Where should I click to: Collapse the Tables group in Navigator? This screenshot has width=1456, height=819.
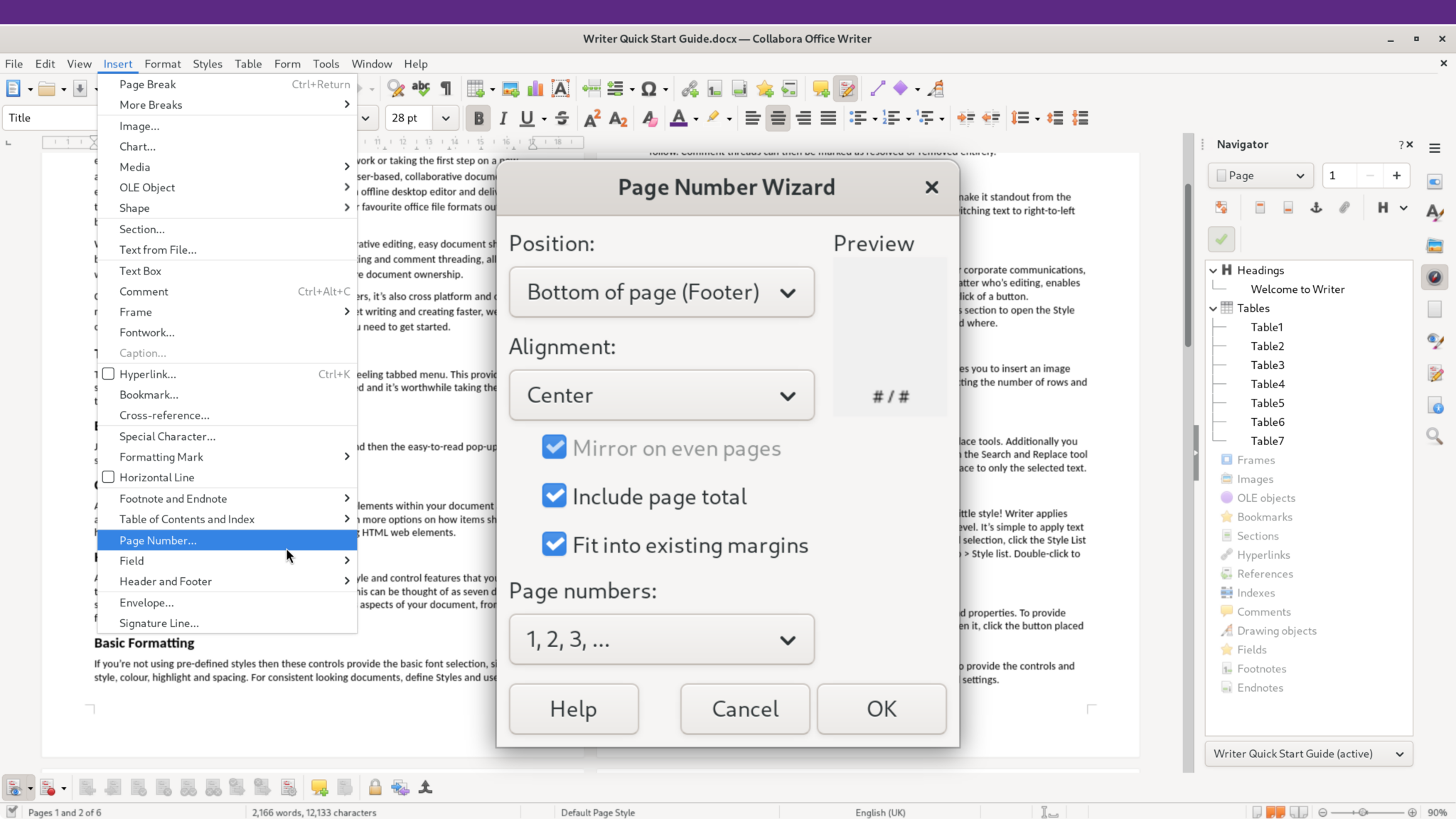[x=1213, y=308]
